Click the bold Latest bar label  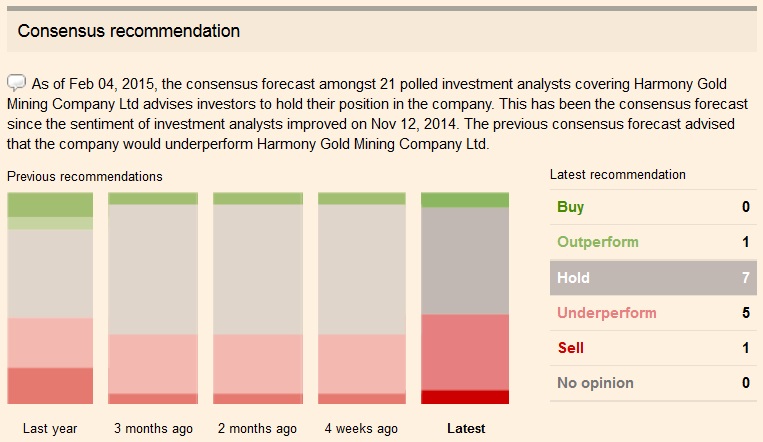(x=466, y=428)
